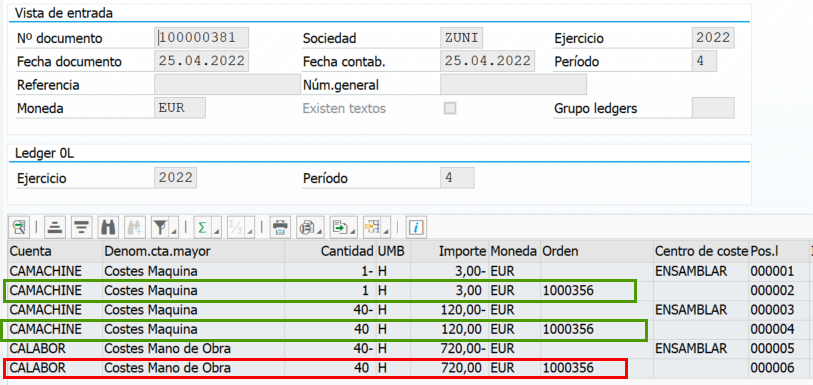
Task: Open the Views icon in the toolbar
Action: pos(307,227)
